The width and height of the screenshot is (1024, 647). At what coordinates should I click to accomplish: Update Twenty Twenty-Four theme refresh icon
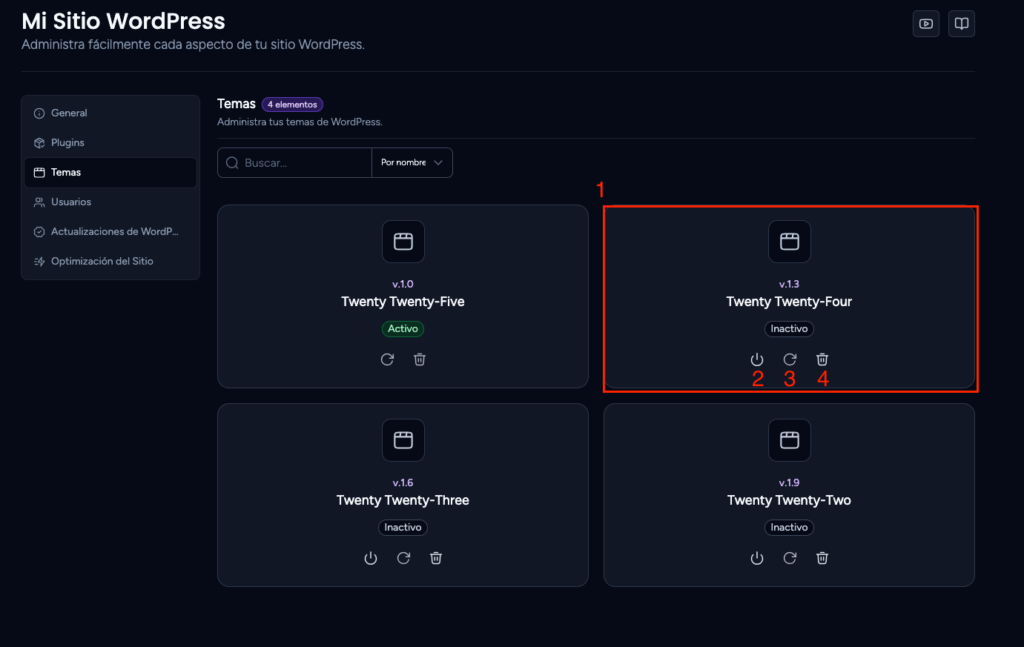tap(790, 360)
